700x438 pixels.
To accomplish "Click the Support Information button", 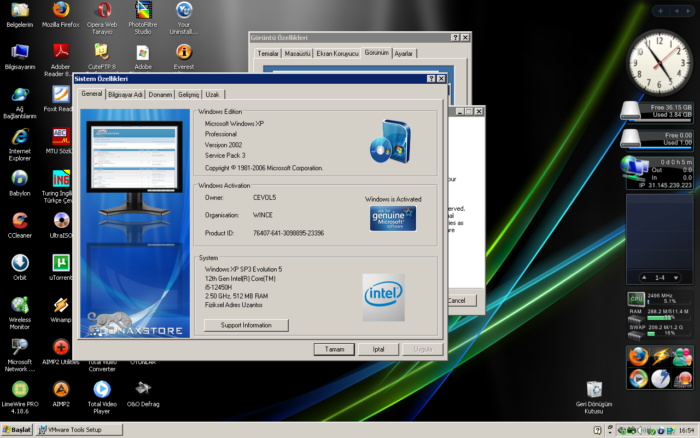I will [x=246, y=325].
